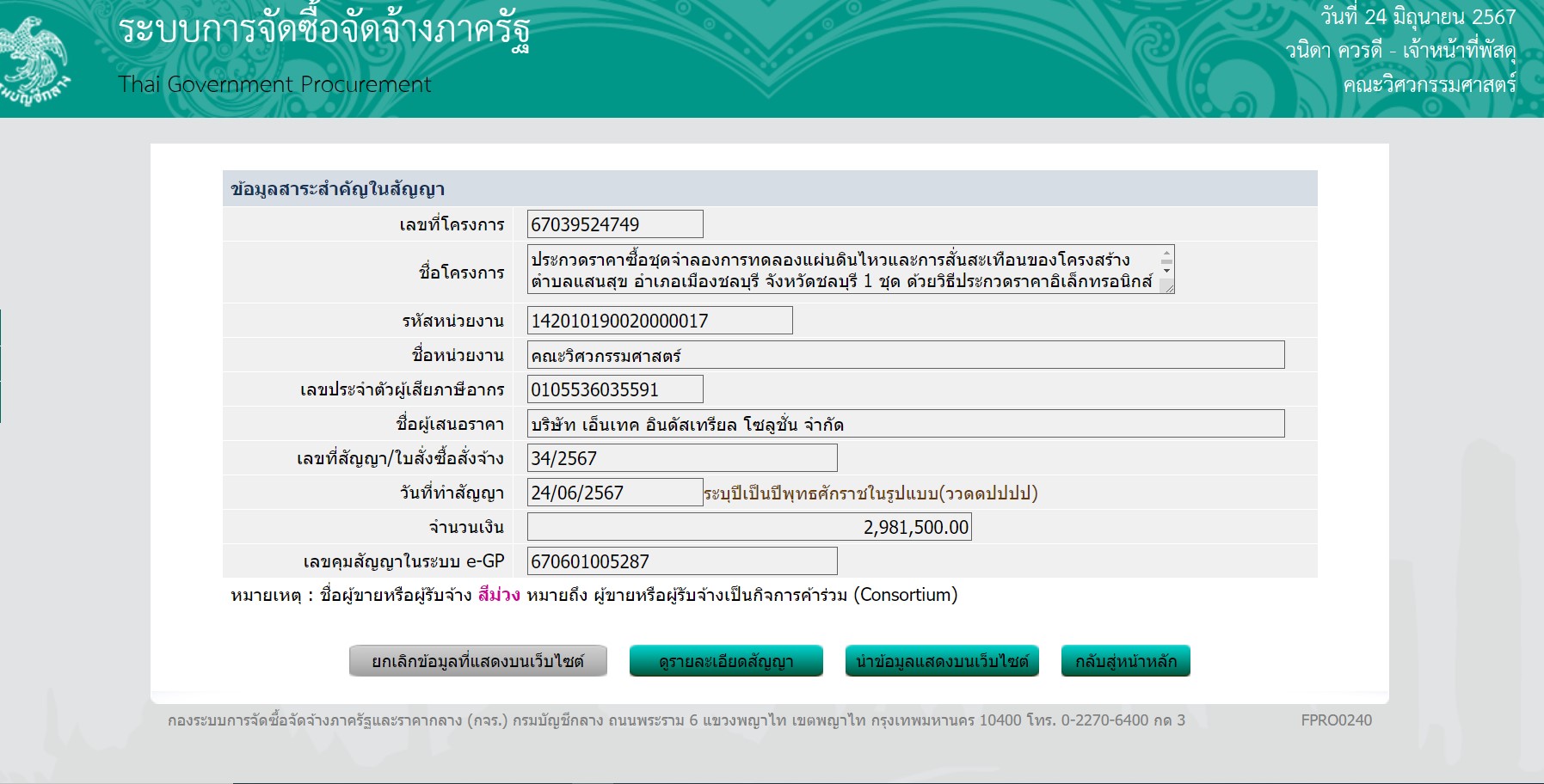1544x784 pixels.
Task: Click the resize handle of the project name textarea
Action: tap(1168, 288)
